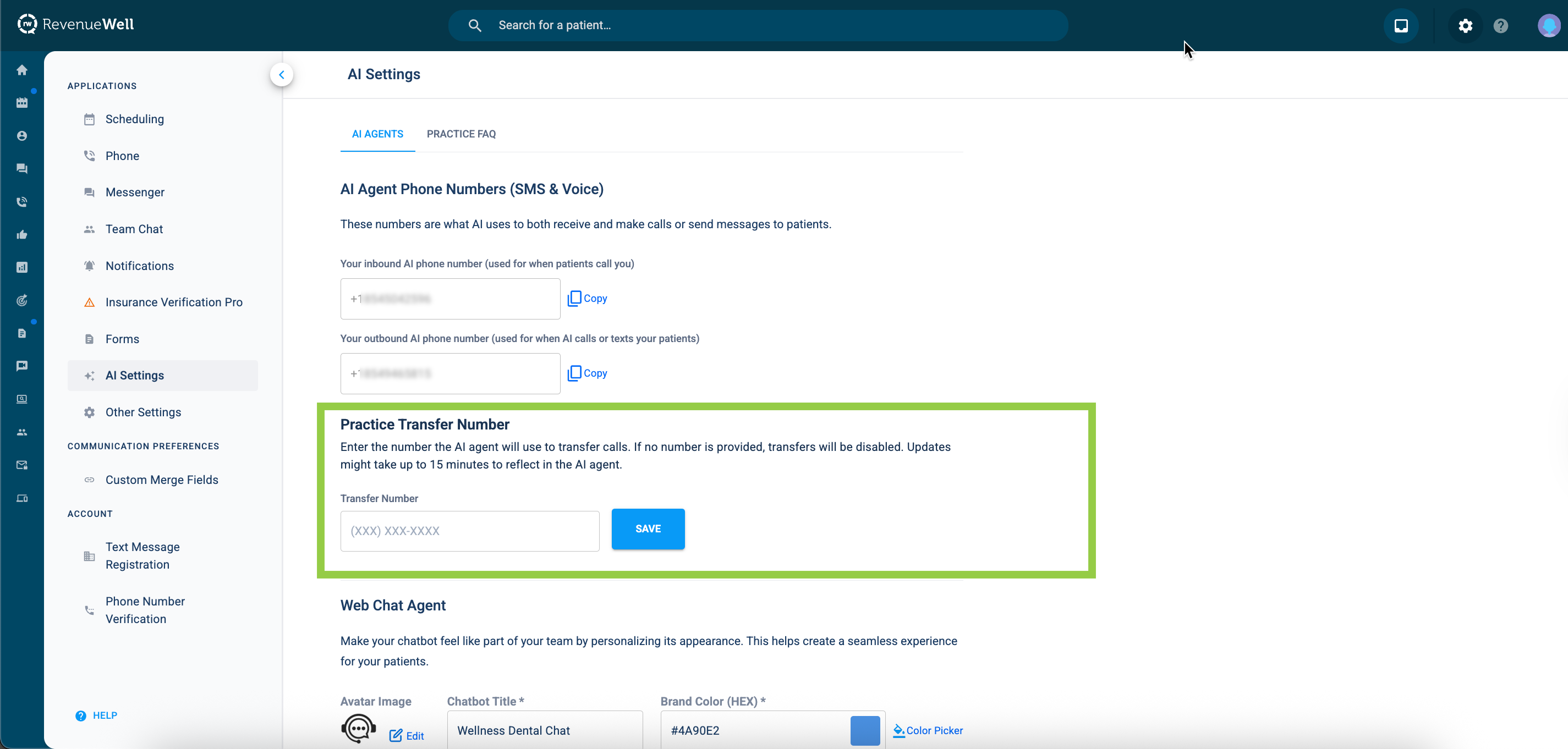Click the thumbs-up reviews icon in sidebar
This screenshot has height=749, width=1568.
pos(22,235)
